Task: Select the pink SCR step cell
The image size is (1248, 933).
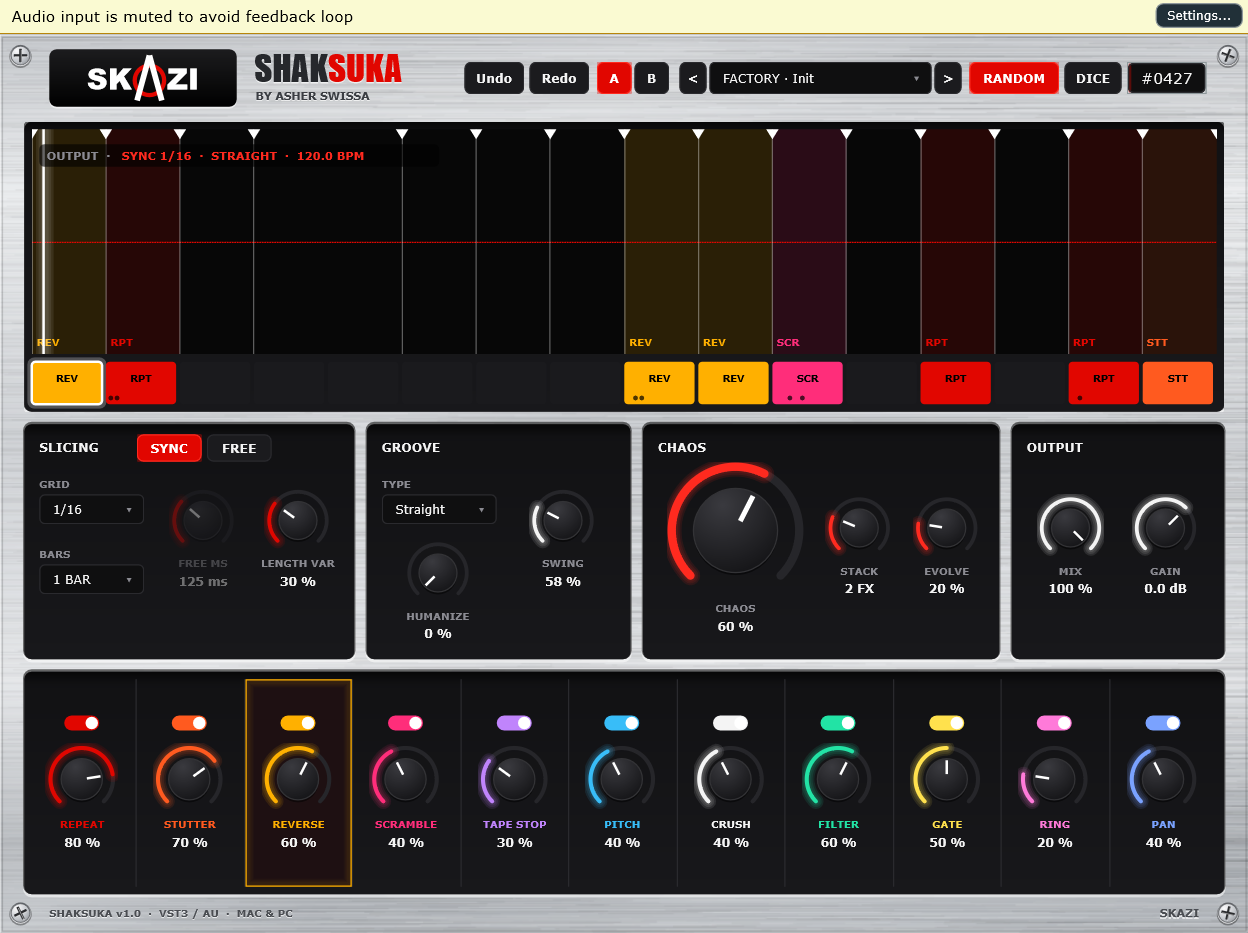Action: pos(807,383)
